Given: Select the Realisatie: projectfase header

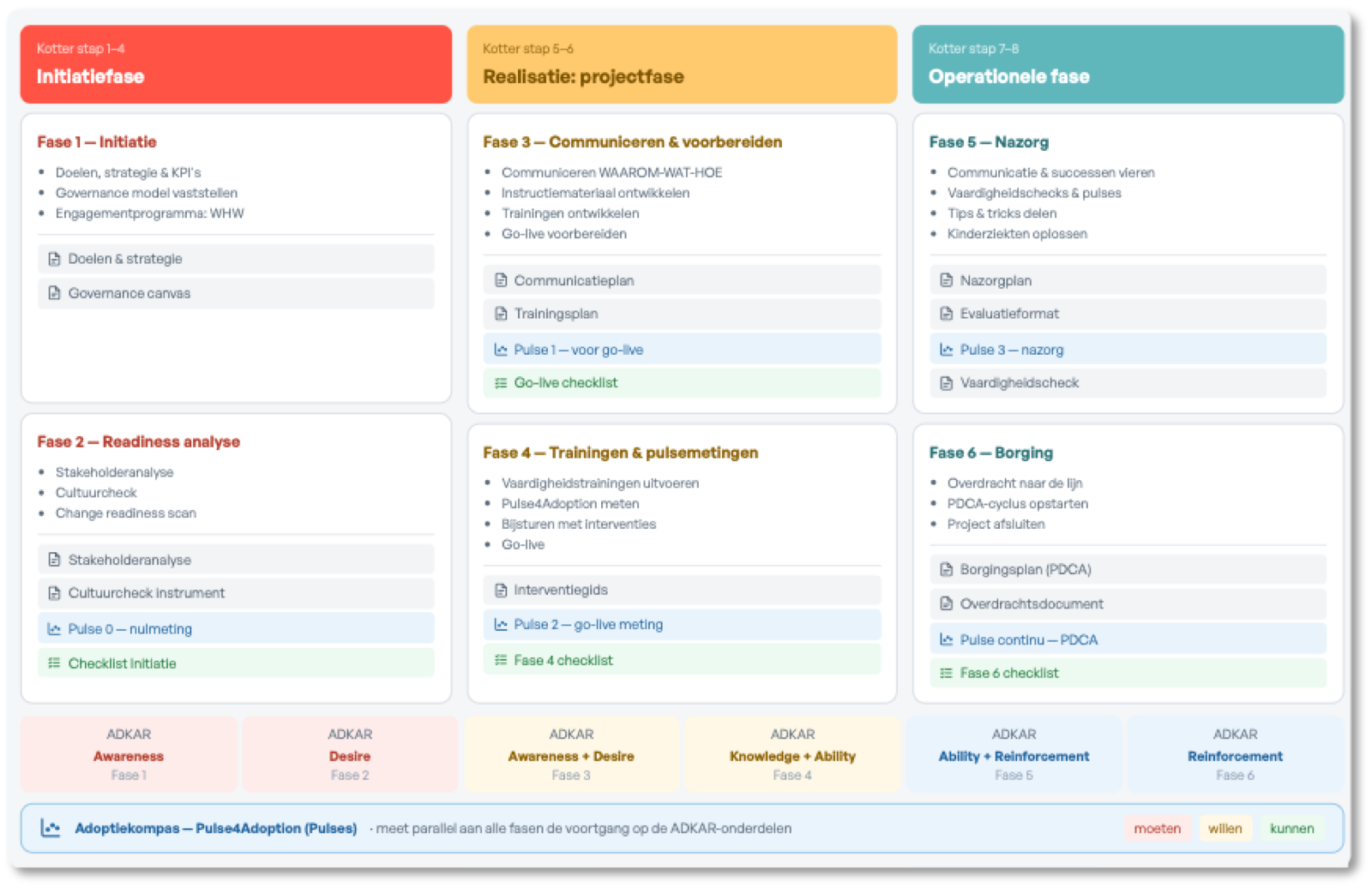Looking at the screenshot, I should (682, 64).
